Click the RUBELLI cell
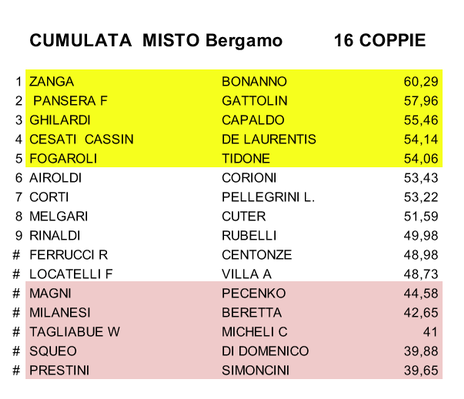 point(249,236)
